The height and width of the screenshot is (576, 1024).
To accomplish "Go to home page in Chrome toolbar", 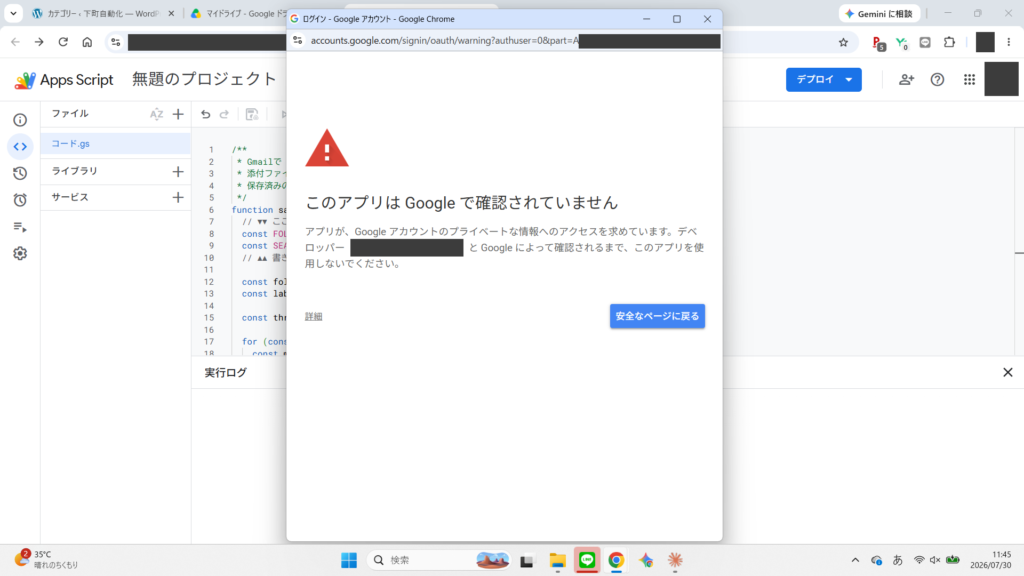I will (x=87, y=42).
